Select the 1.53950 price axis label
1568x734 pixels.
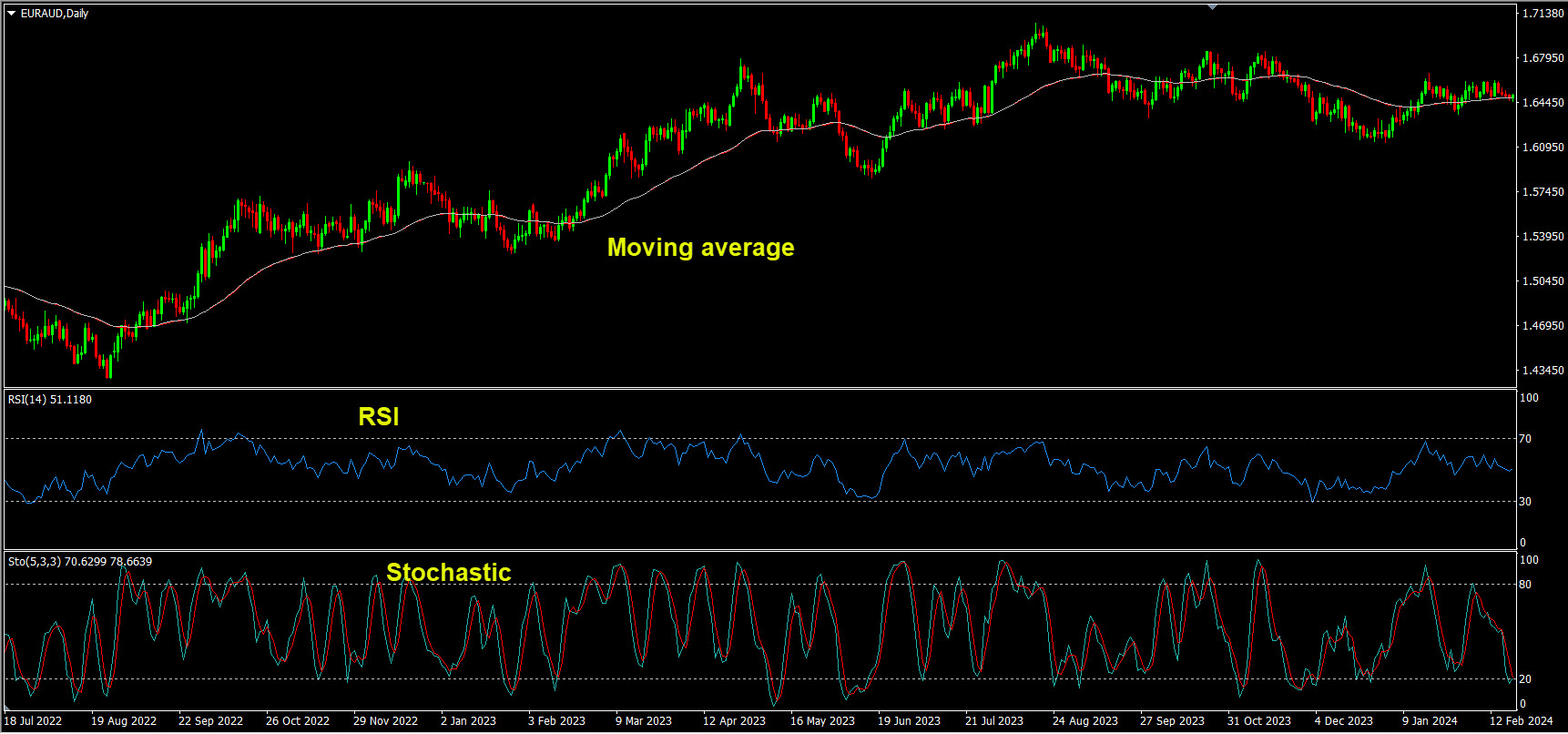coord(1543,237)
